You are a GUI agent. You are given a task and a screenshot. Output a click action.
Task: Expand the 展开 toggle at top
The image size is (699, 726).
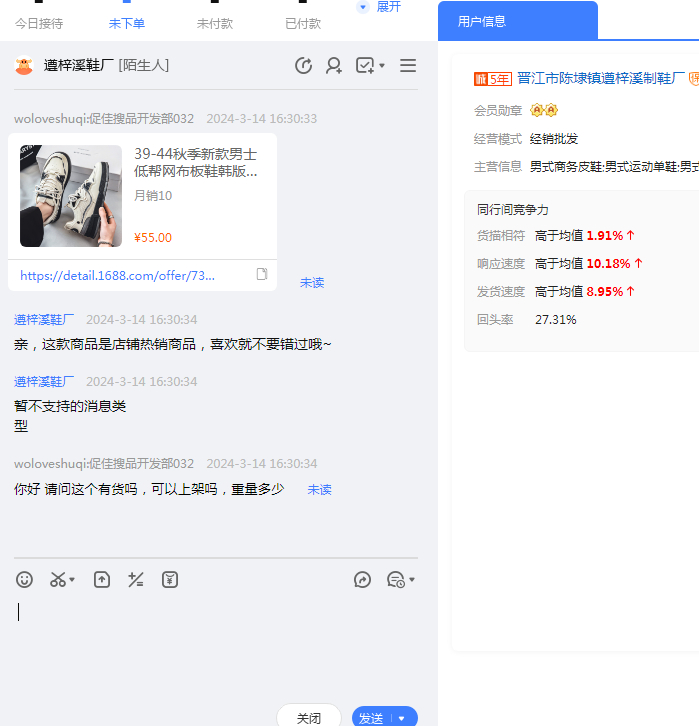point(379,7)
